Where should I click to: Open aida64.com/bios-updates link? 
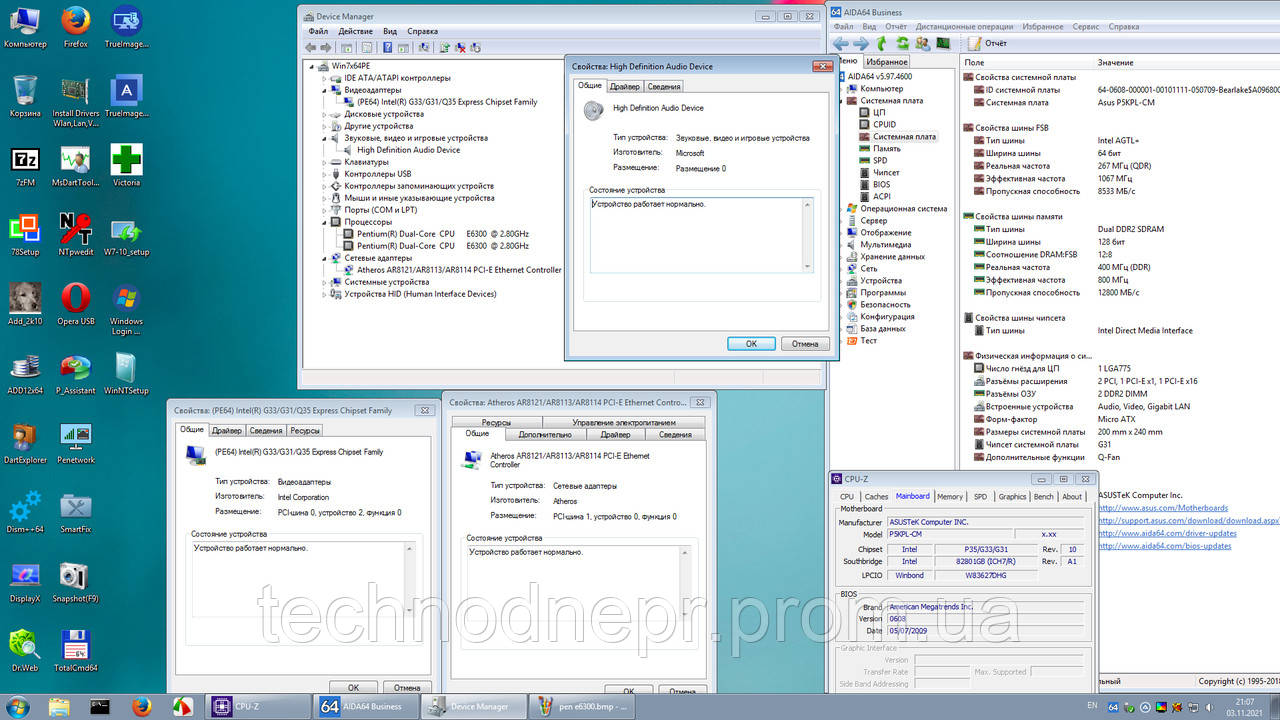pyautogui.click(x=1165, y=546)
